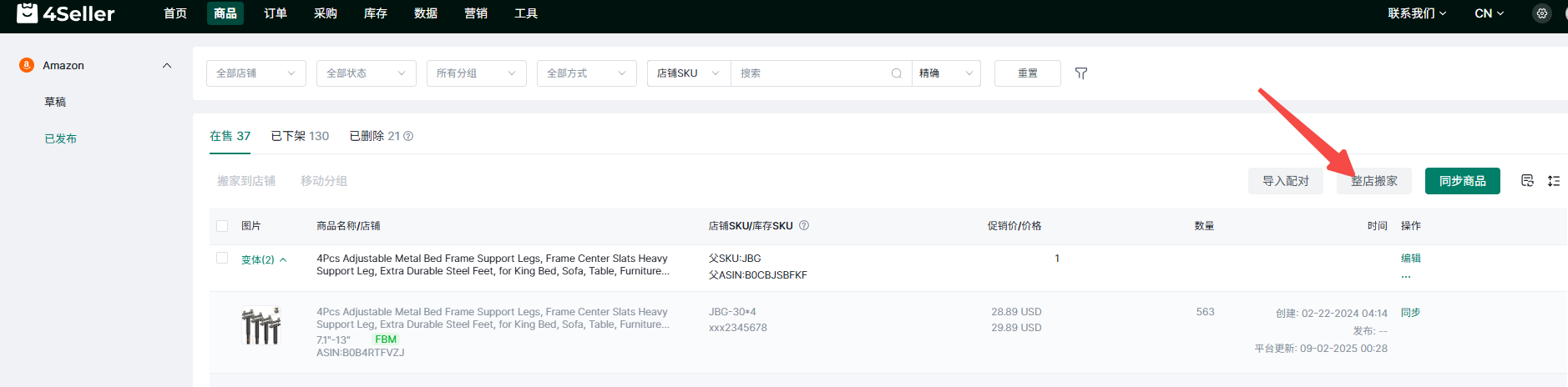
Task: Open the 草稿 item in Amazon sidebar
Action: (x=55, y=102)
